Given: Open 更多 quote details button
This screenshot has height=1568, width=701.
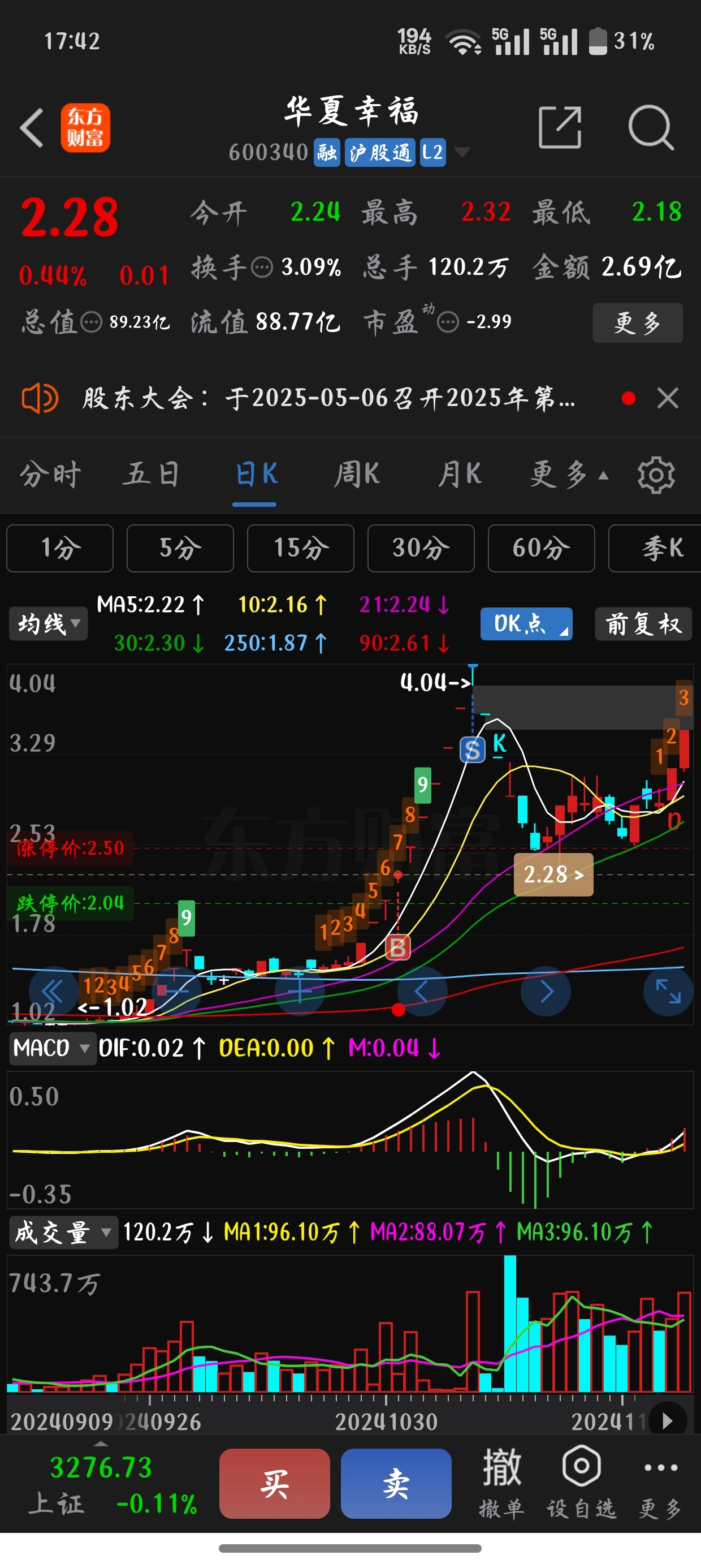Looking at the screenshot, I should (638, 322).
